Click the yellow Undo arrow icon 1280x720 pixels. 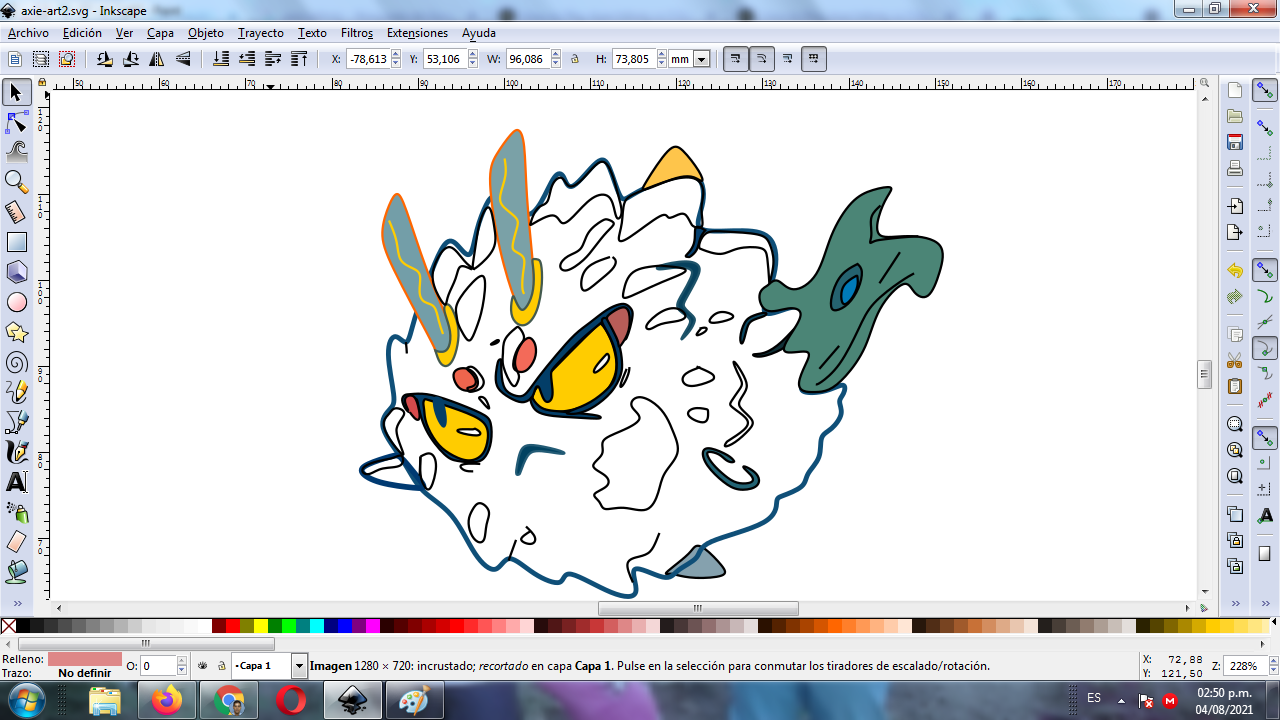(x=1235, y=271)
